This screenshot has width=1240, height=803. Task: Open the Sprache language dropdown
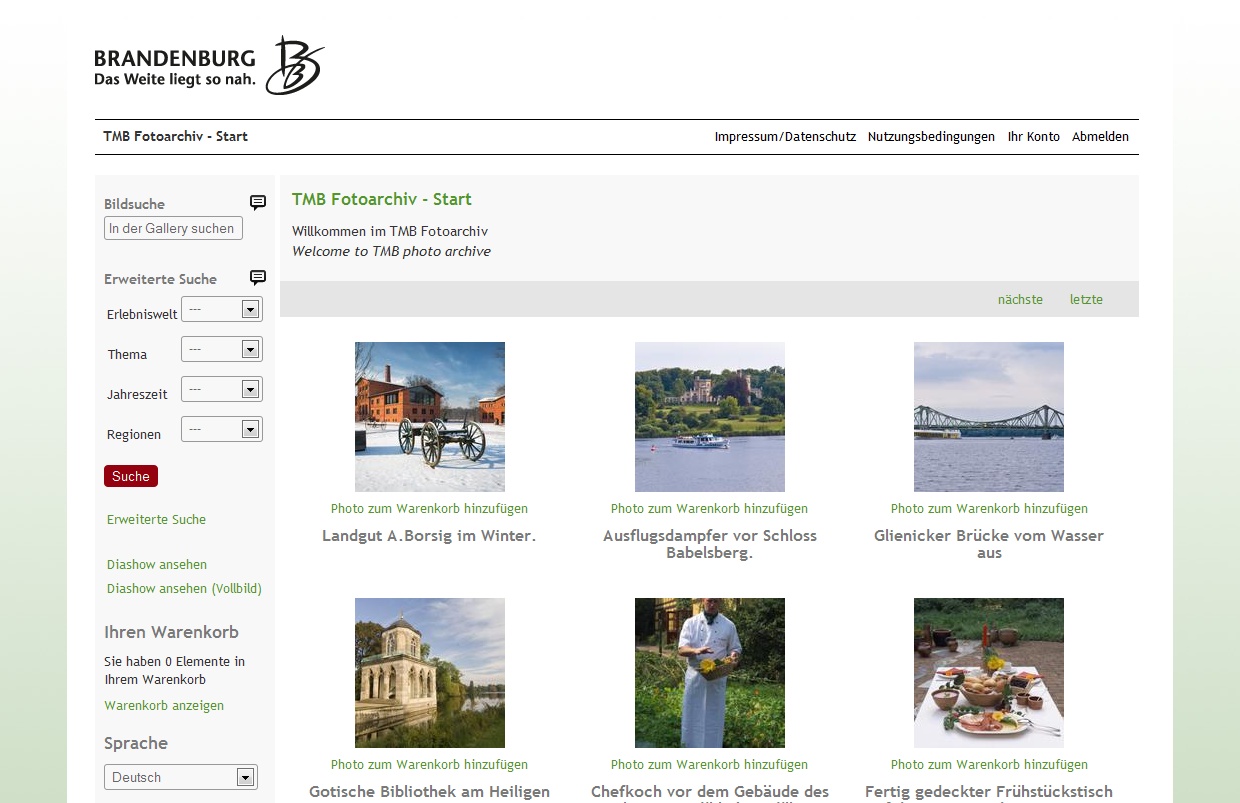(x=181, y=777)
